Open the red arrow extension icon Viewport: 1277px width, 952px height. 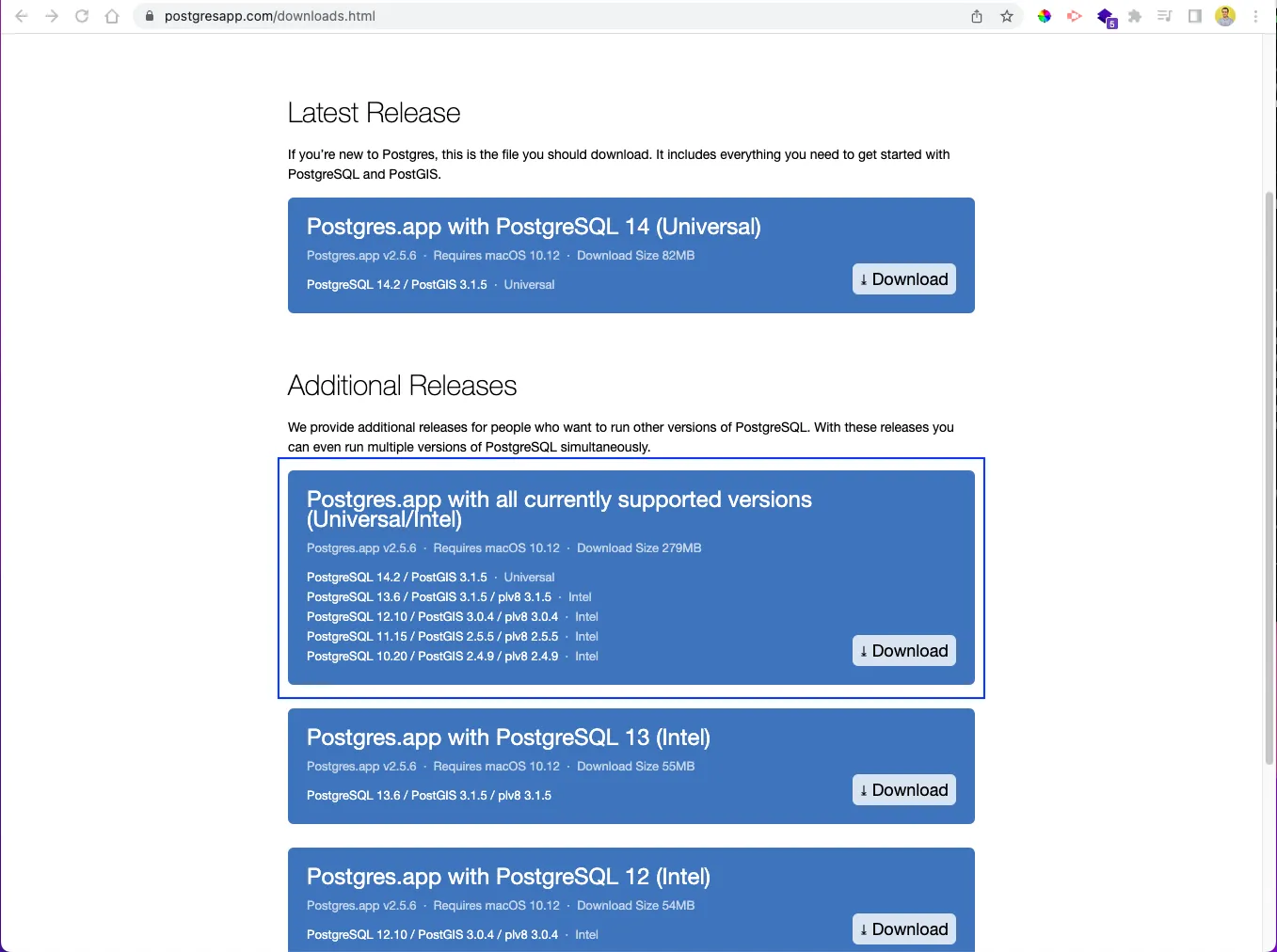coord(1075,16)
